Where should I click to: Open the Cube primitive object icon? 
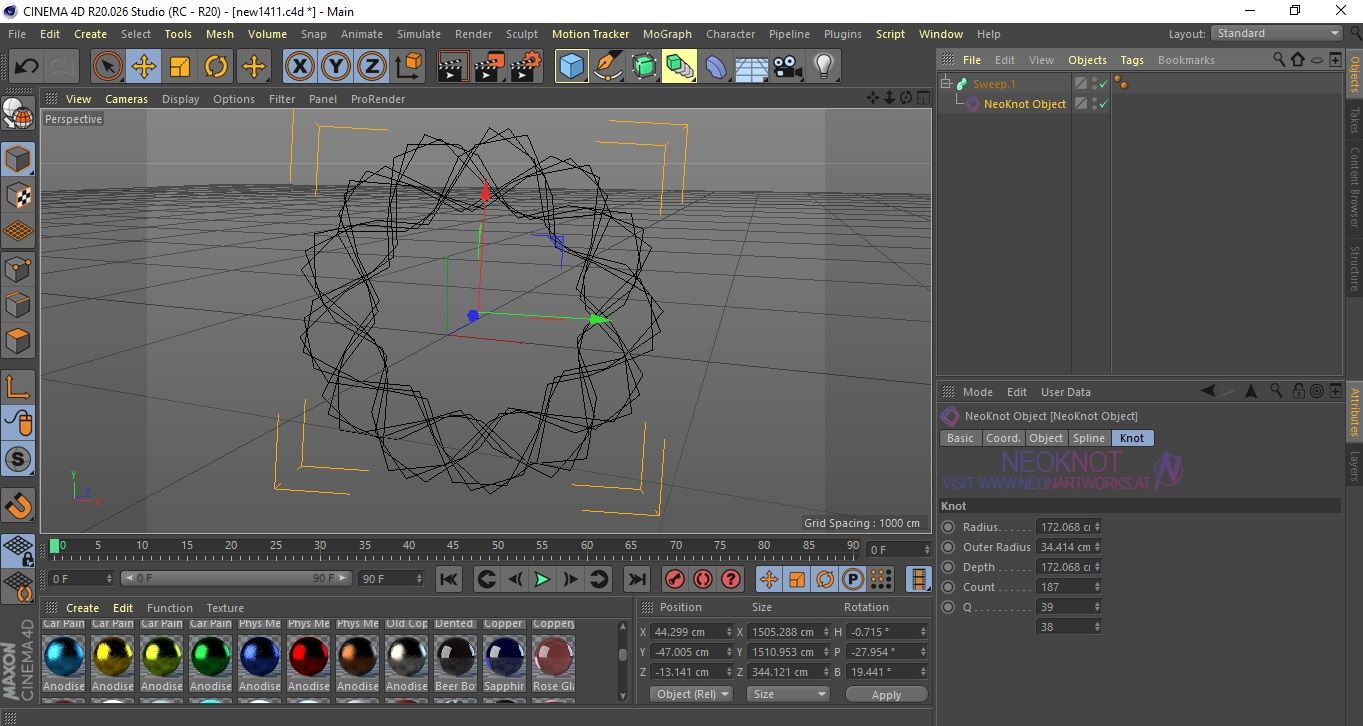571,67
